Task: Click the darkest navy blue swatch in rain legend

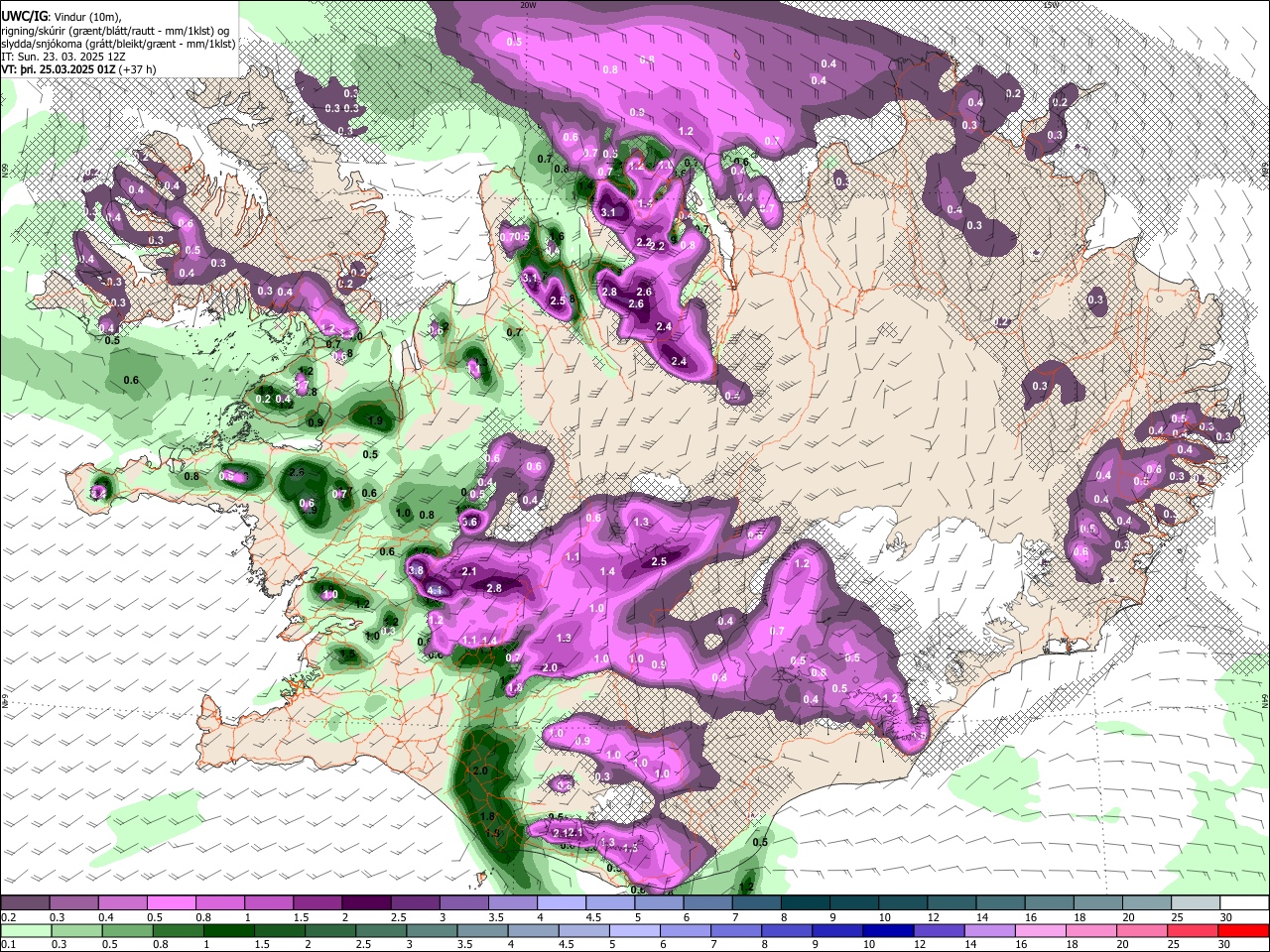Action: [x=889, y=930]
